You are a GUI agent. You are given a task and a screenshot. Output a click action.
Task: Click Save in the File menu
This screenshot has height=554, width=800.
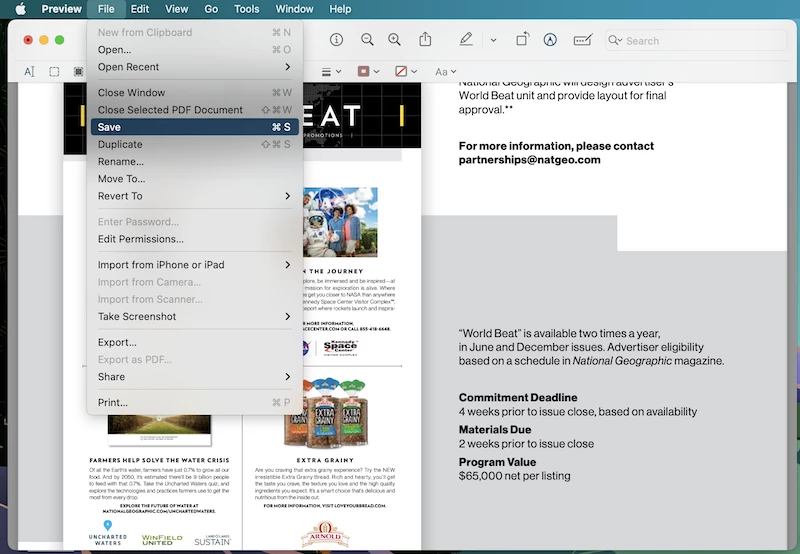(x=194, y=127)
